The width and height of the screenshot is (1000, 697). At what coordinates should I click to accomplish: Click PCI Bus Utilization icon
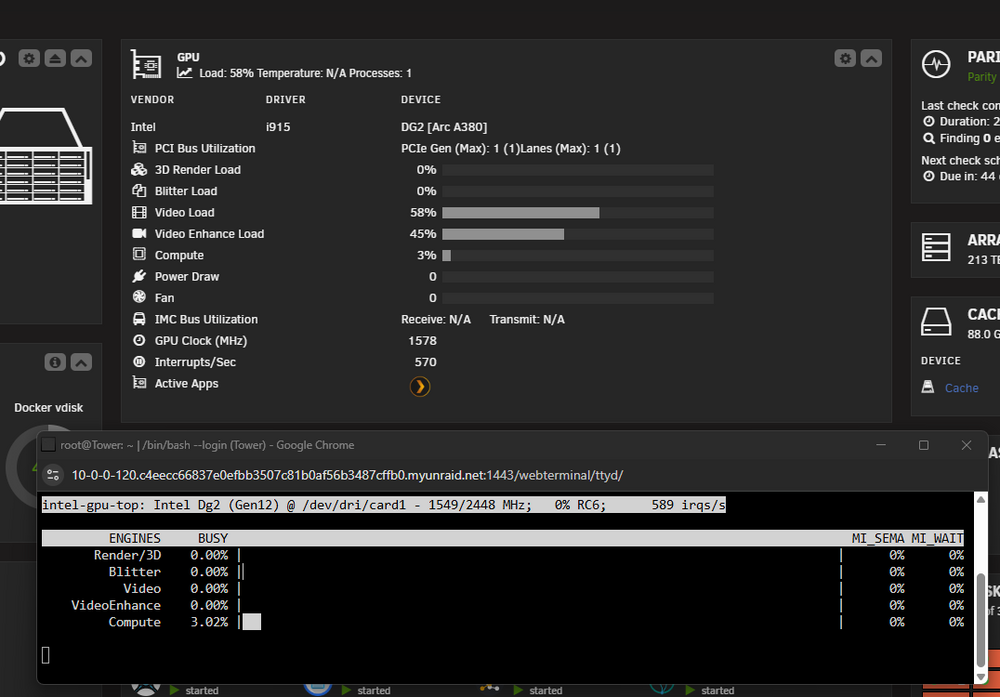point(139,148)
